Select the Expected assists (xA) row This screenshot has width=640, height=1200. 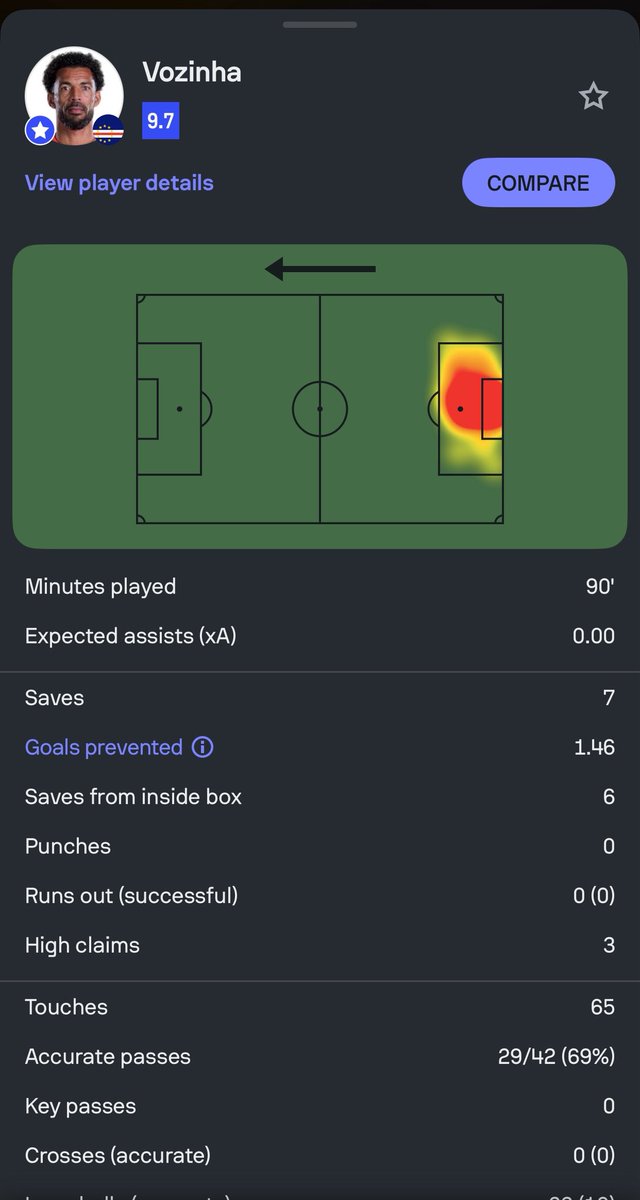tap(320, 636)
